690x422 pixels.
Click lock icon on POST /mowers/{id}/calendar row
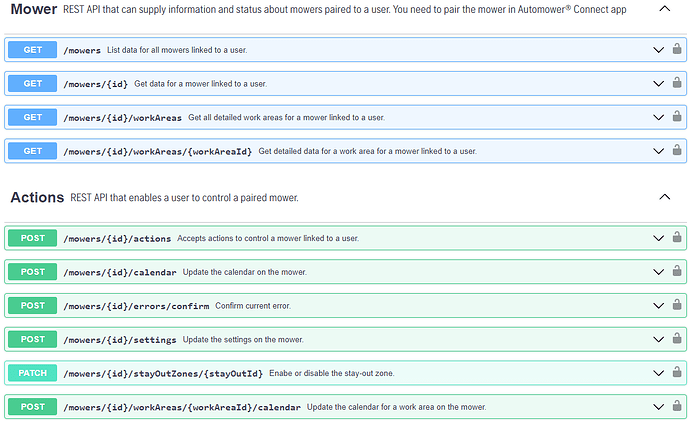click(x=677, y=272)
